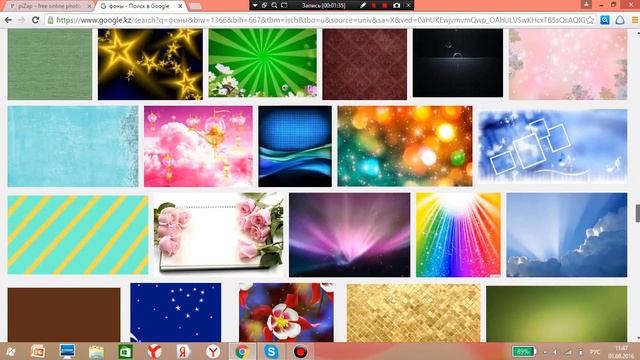The height and width of the screenshot is (360, 640).
Task: Open the Chrome hamburger menu
Action: [635, 20]
